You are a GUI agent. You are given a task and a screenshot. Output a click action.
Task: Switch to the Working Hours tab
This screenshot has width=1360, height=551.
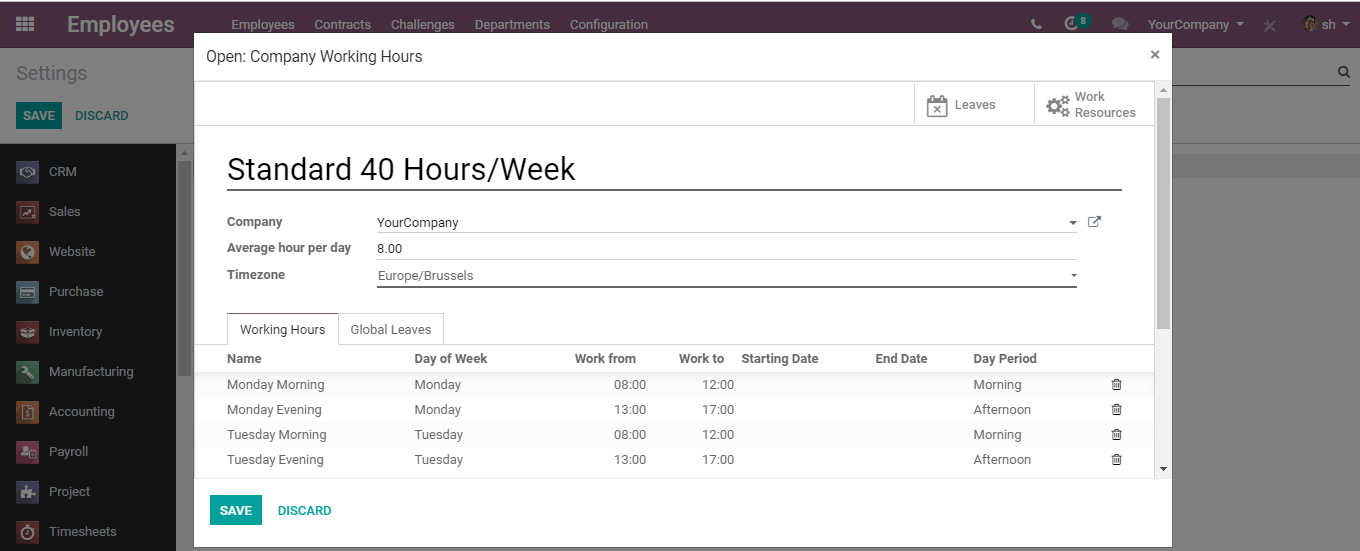click(x=282, y=329)
